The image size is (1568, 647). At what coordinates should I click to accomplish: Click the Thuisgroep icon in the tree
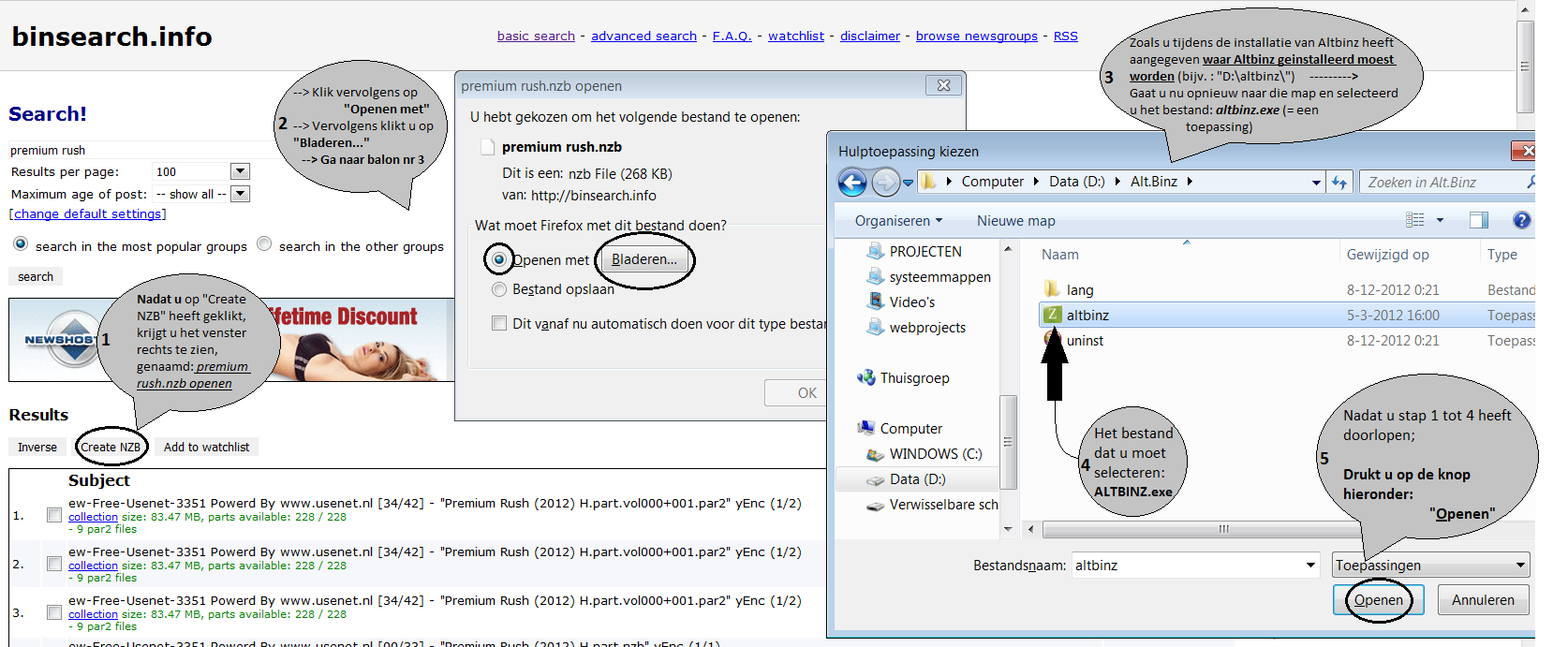866,377
